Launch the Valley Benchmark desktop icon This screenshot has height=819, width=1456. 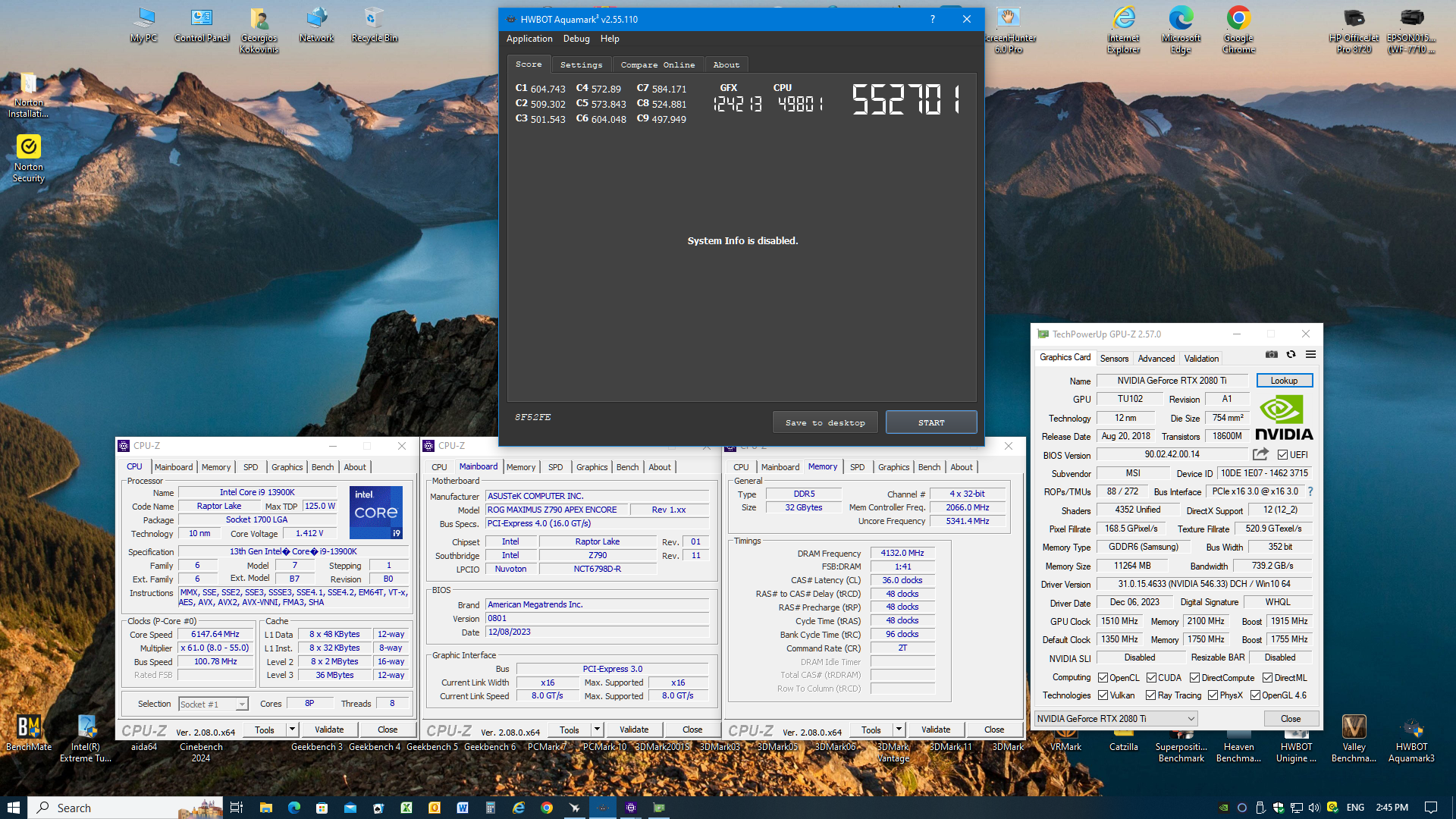coord(1354,739)
